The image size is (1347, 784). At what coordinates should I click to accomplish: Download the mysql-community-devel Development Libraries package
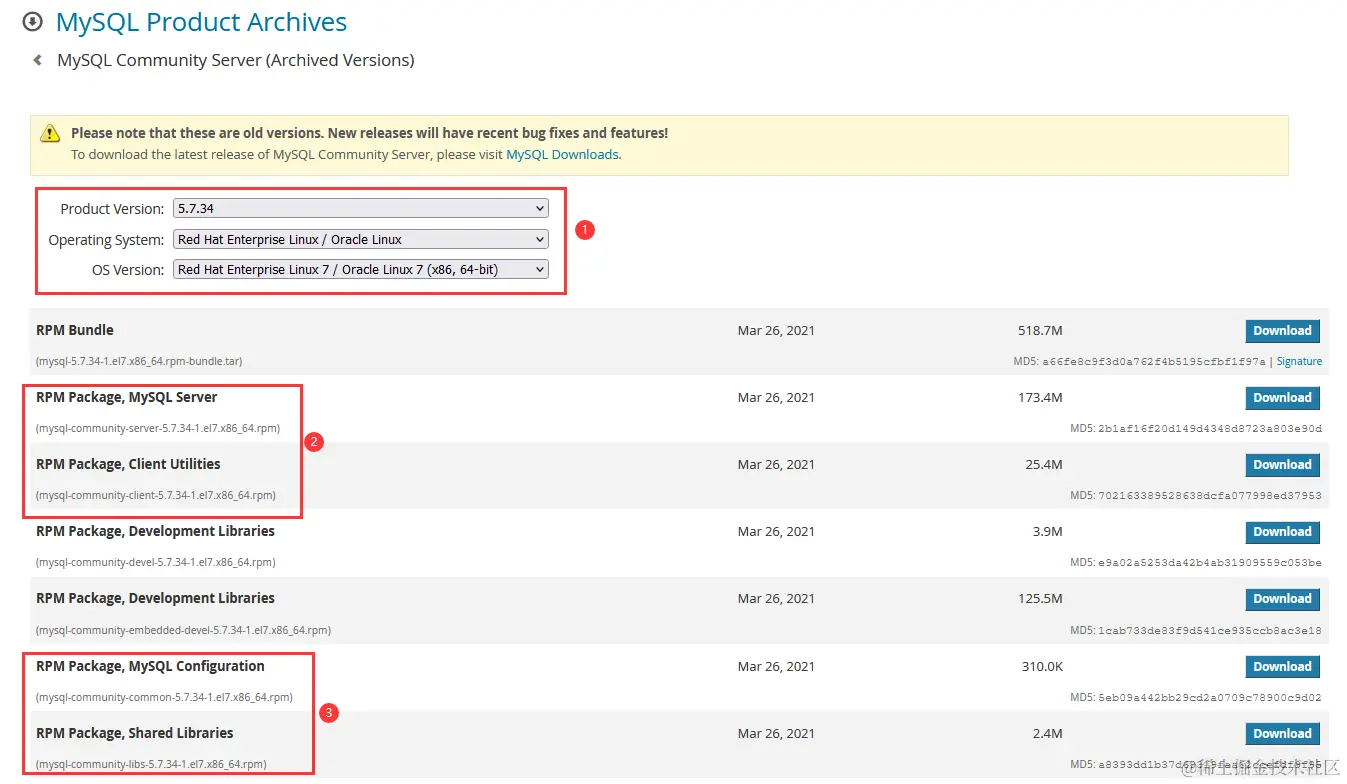click(x=1282, y=532)
